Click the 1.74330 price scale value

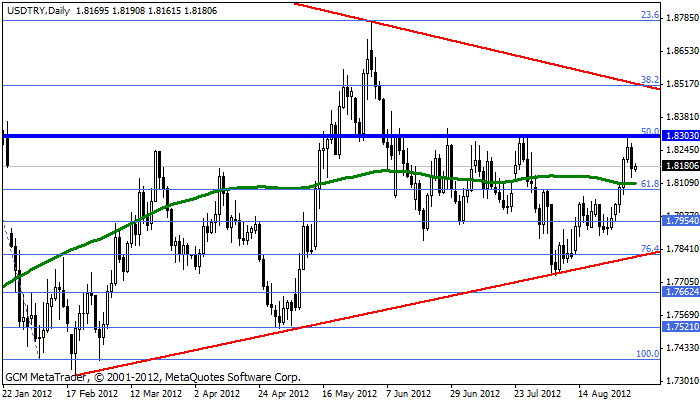[x=681, y=348]
